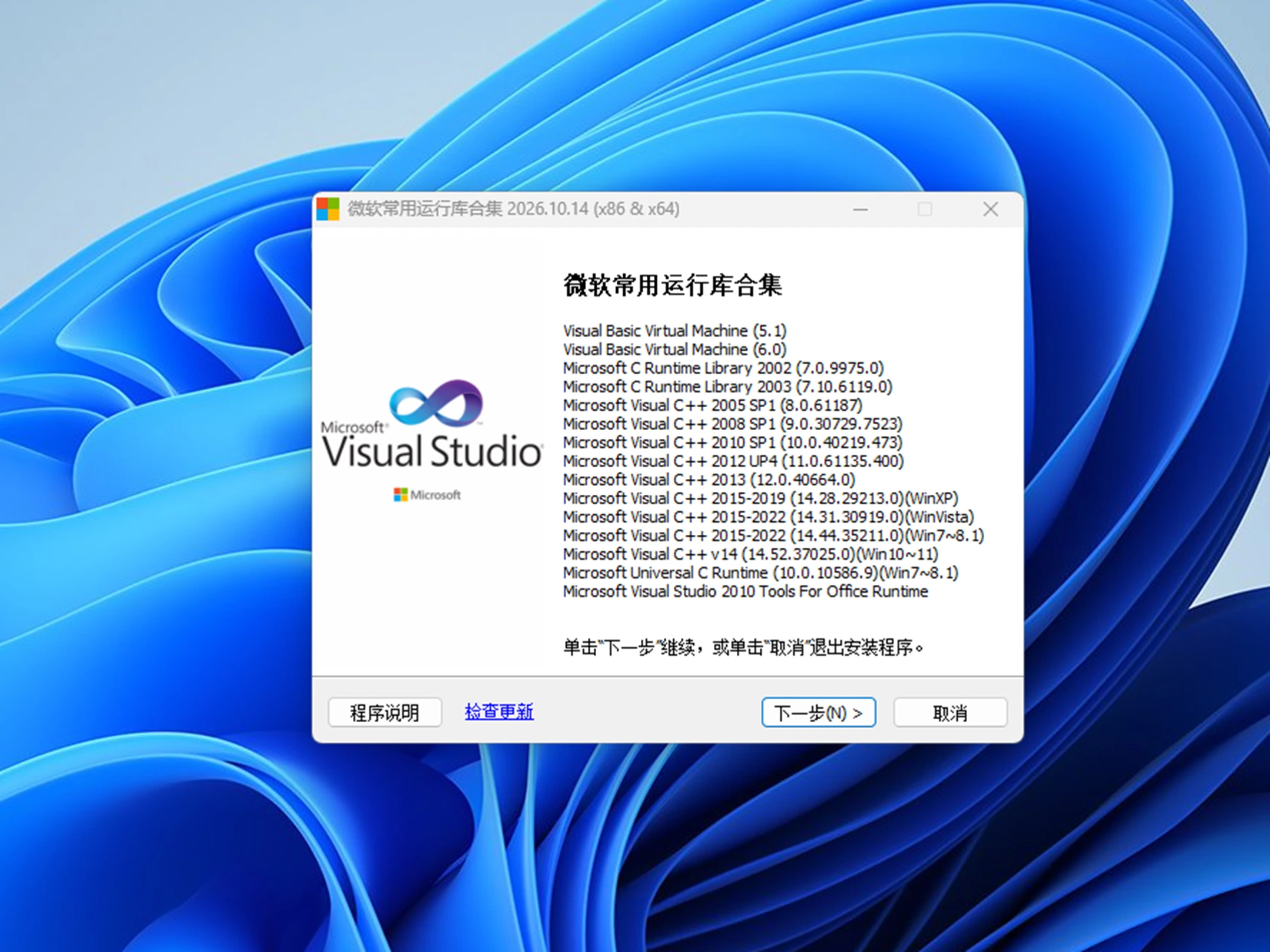Click Visual C++ 2015-2022 (WinVista) entry
The image size is (1270, 952).
point(768,517)
